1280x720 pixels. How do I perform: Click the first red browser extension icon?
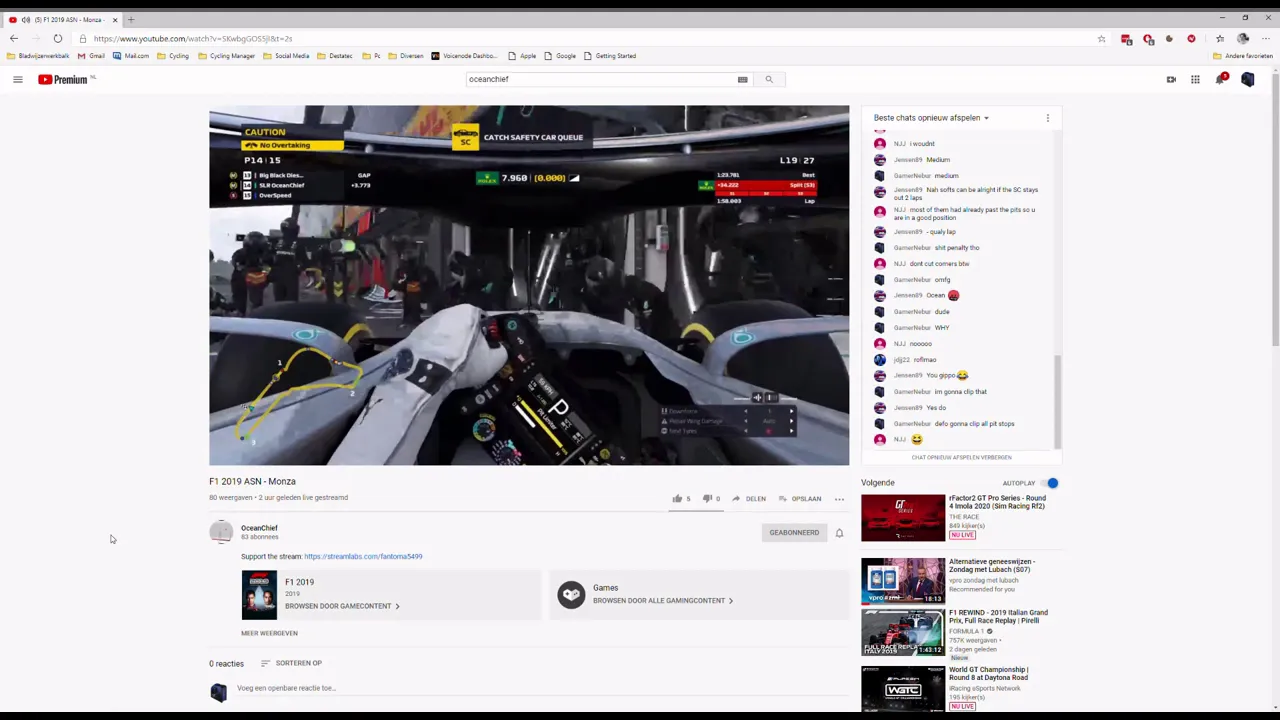(1126, 39)
